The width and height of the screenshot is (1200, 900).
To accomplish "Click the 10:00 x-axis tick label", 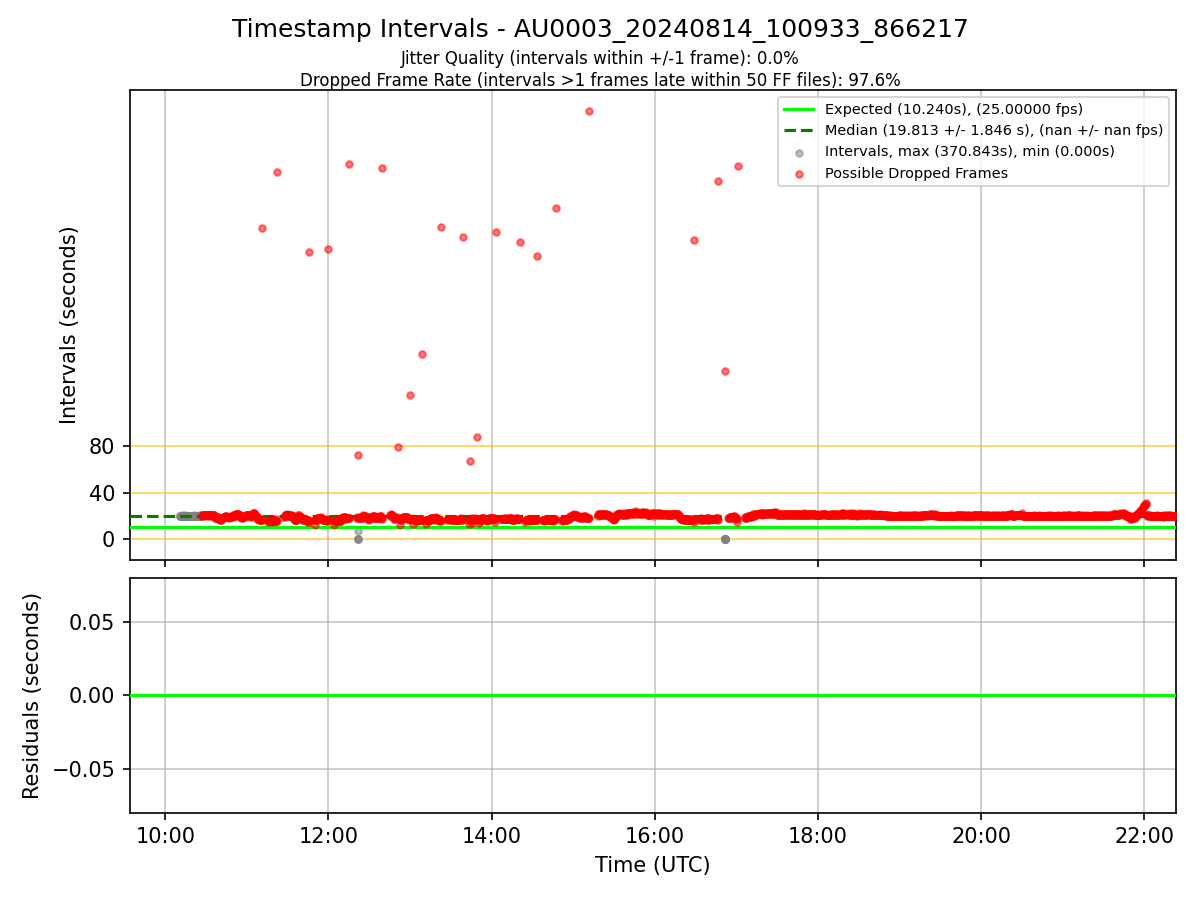I will tap(165, 835).
